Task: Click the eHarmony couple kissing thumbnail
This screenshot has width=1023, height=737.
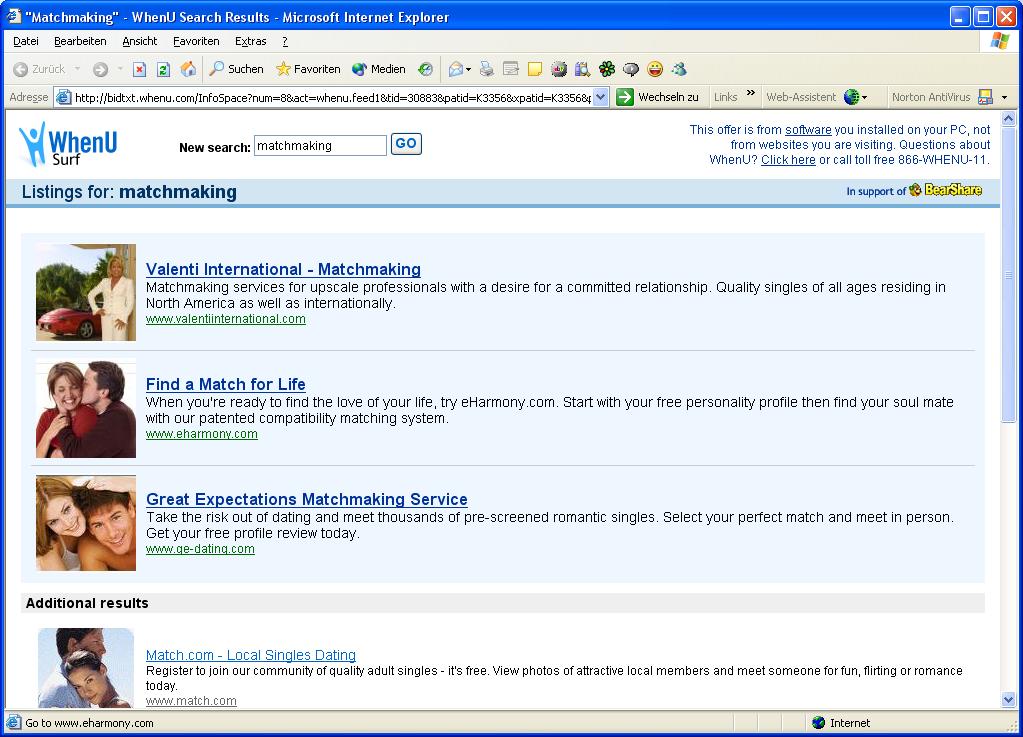Action: (x=86, y=410)
